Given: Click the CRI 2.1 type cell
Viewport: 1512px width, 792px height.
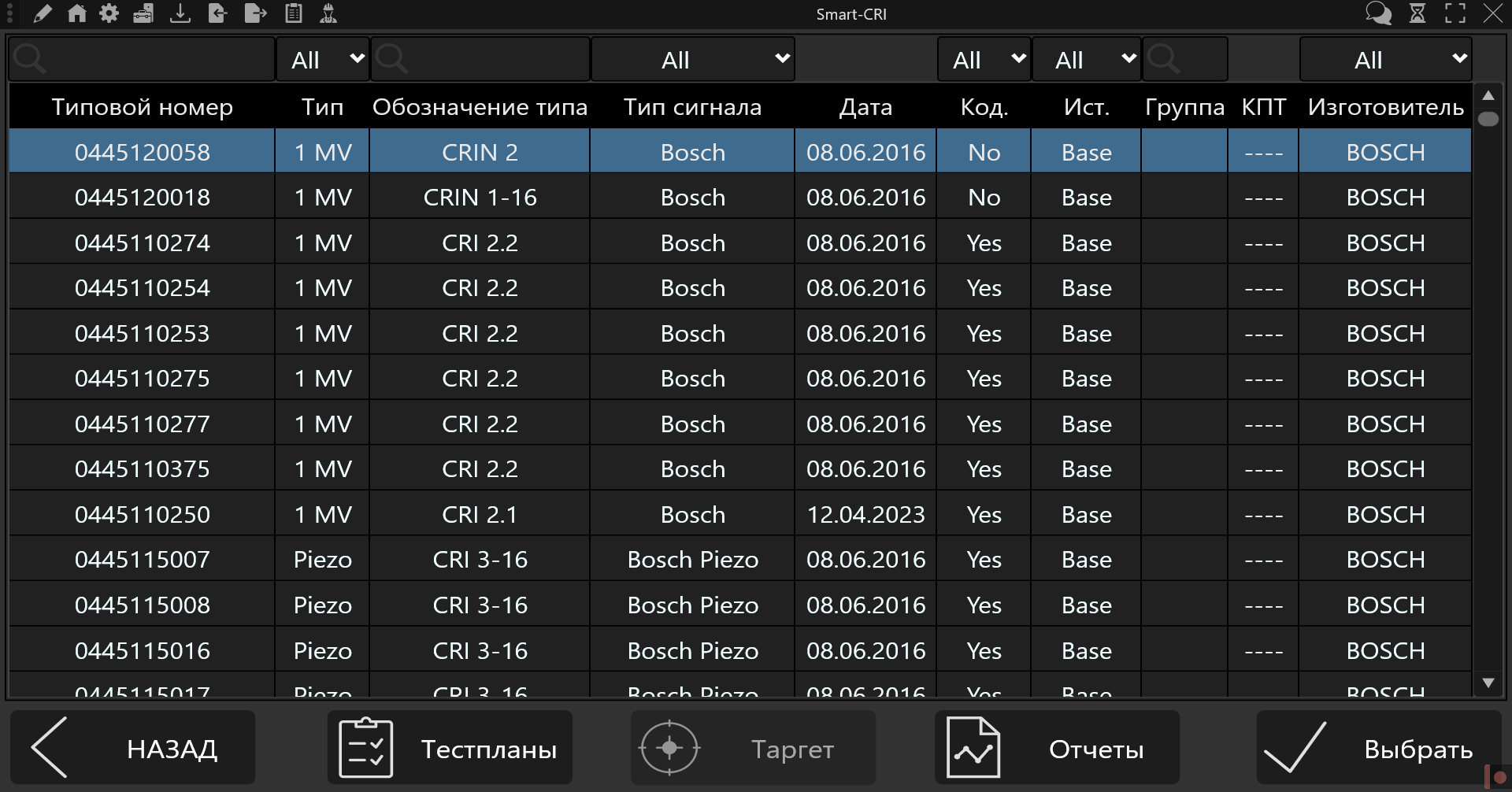Looking at the screenshot, I should click(480, 514).
